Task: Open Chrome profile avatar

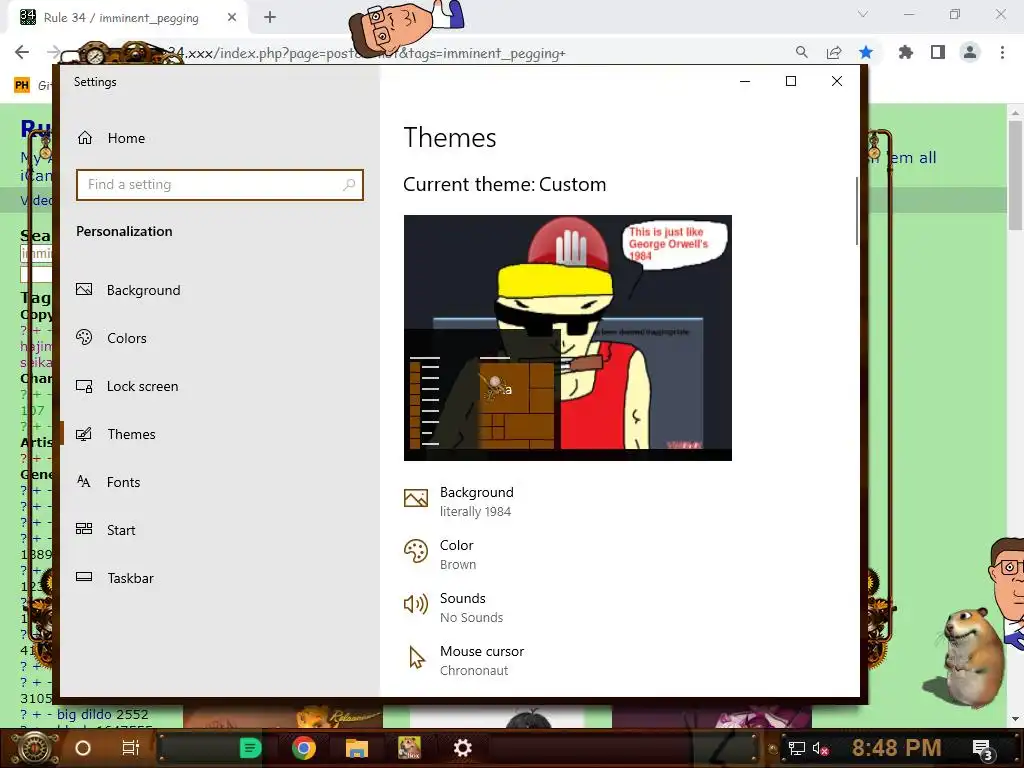Action: [x=970, y=53]
